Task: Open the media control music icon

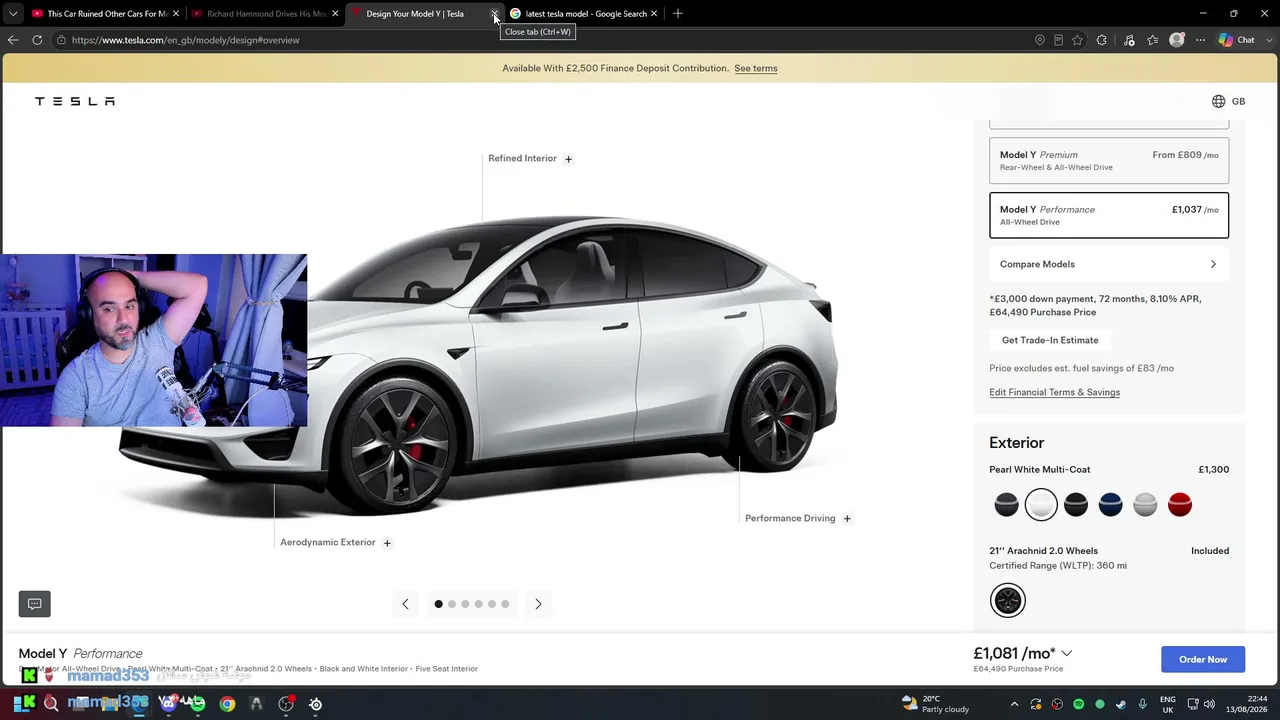Action: 1129,40
